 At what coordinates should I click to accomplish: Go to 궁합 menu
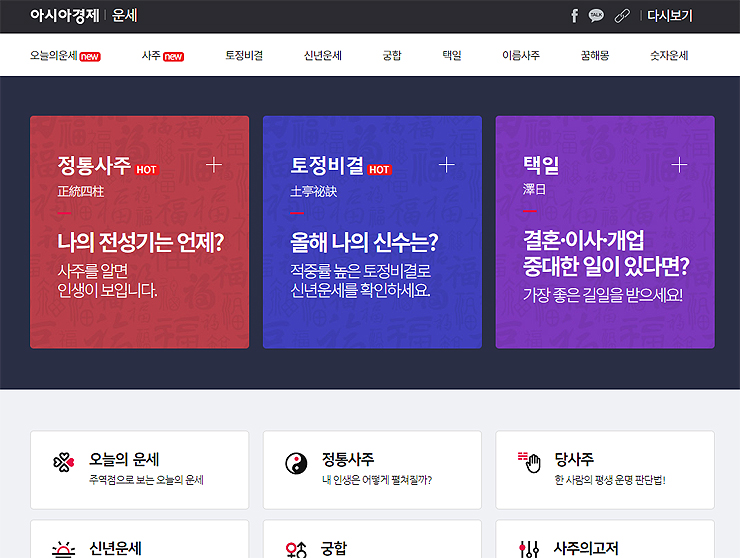[x=392, y=55]
